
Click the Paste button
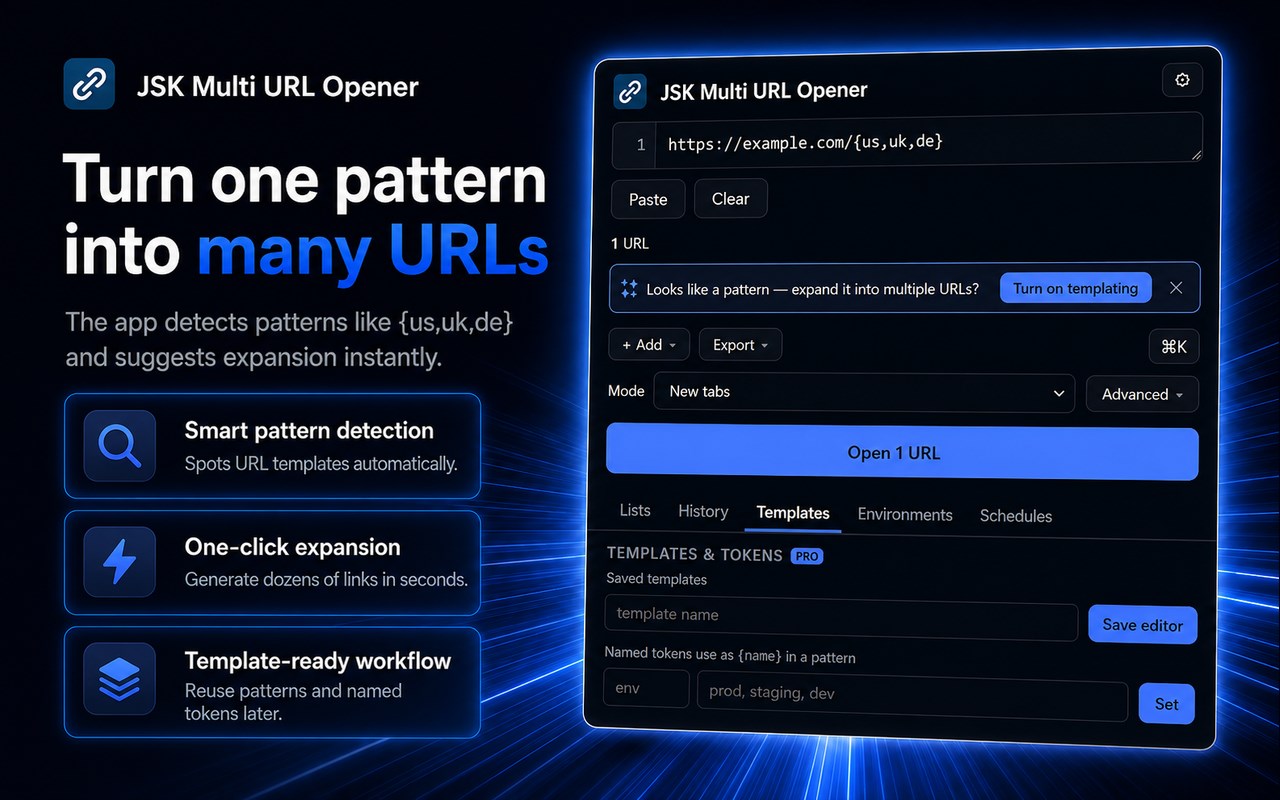(648, 199)
